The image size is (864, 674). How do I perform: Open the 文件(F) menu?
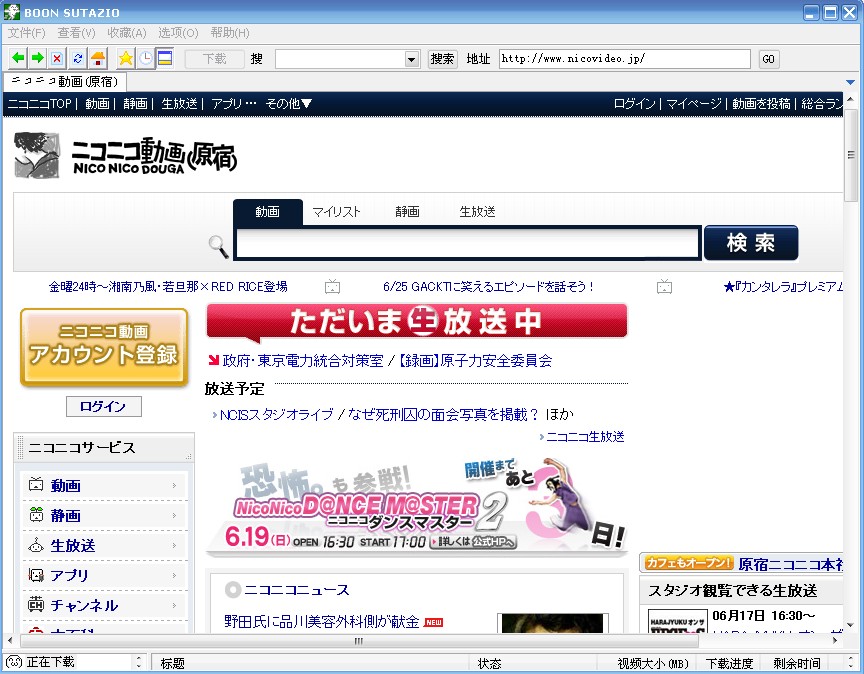26,33
